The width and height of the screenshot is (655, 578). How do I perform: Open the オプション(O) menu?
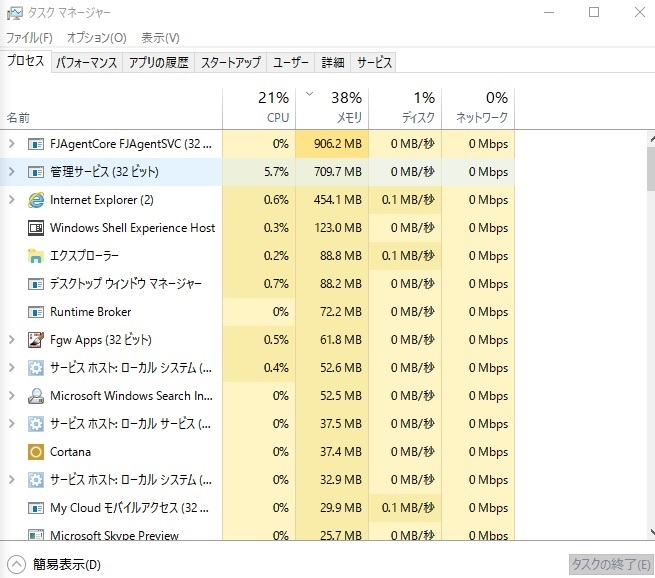click(96, 38)
